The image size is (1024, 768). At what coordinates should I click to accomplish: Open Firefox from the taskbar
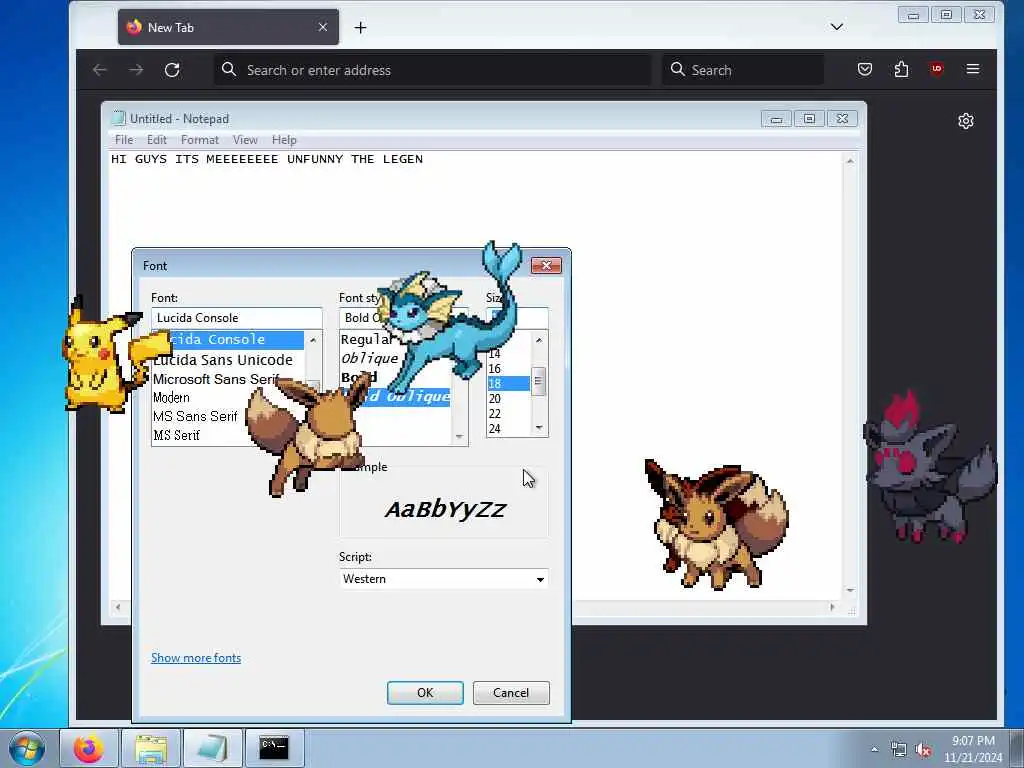(89, 748)
